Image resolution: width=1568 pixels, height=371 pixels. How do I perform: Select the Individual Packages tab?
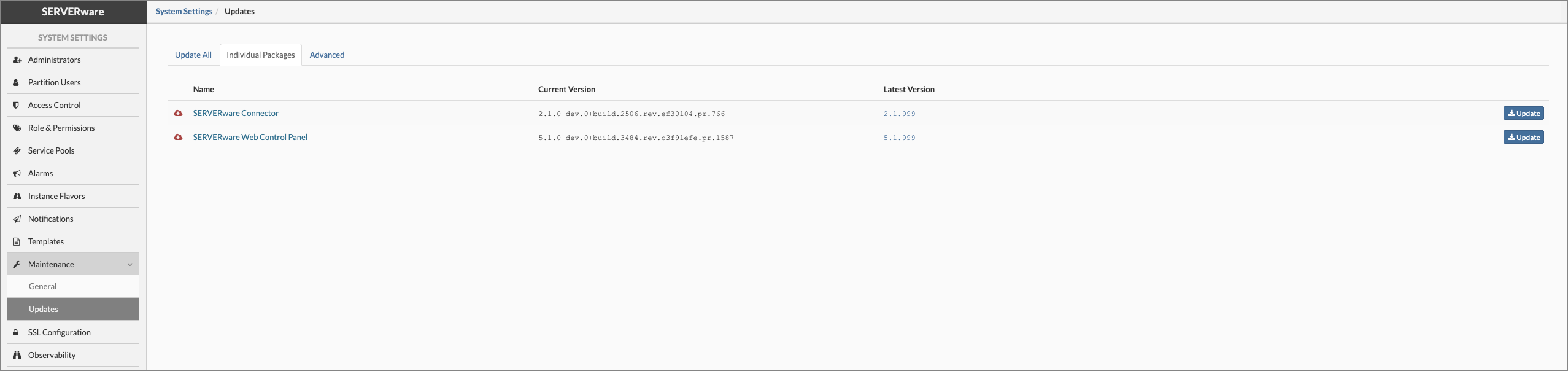coord(261,55)
